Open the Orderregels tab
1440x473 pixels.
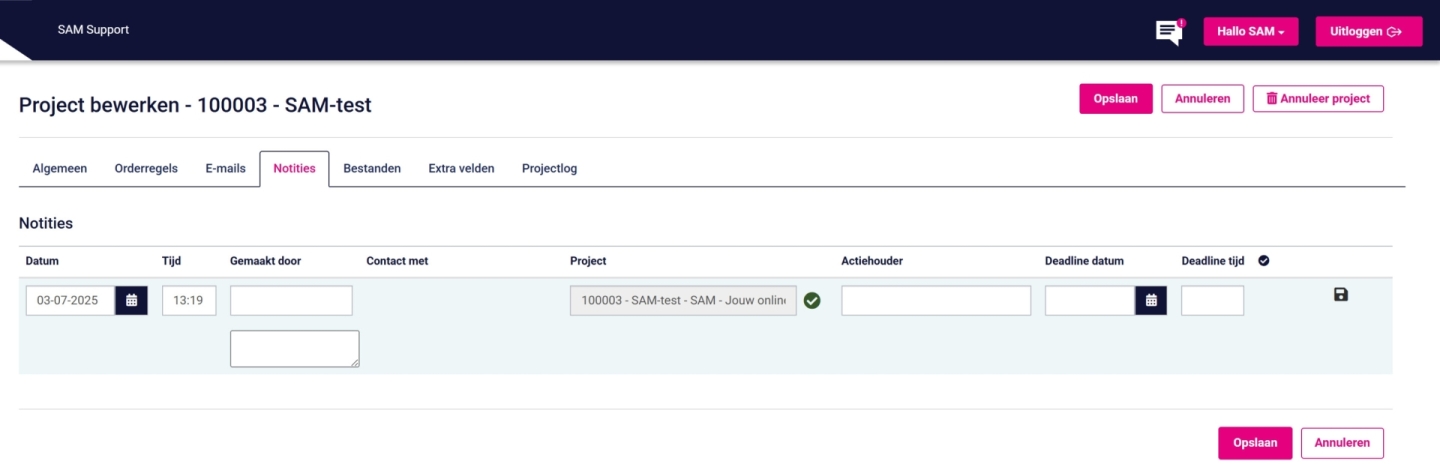(x=146, y=169)
